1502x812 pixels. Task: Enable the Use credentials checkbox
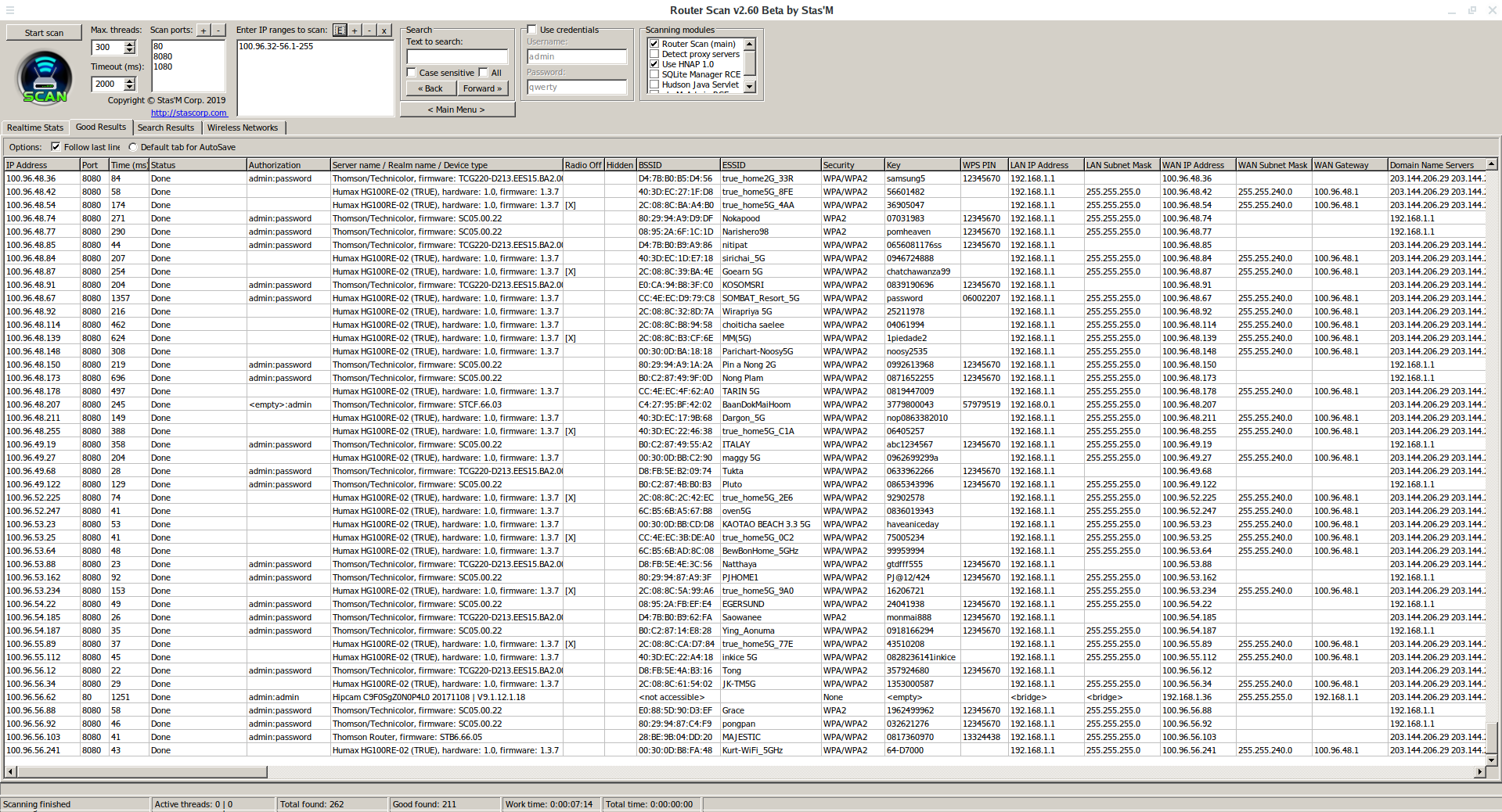(532, 30)
